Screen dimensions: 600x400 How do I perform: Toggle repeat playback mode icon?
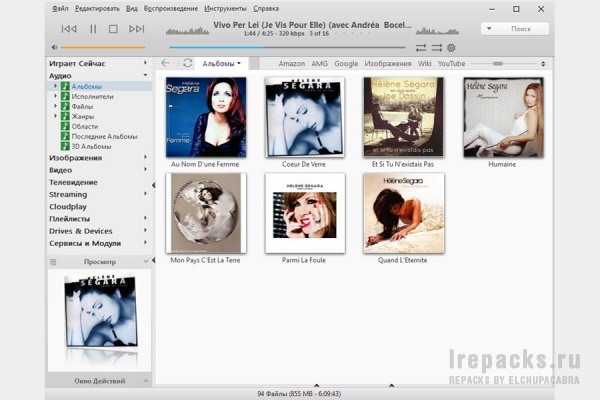pyautogui.click(x=421, y=48)
